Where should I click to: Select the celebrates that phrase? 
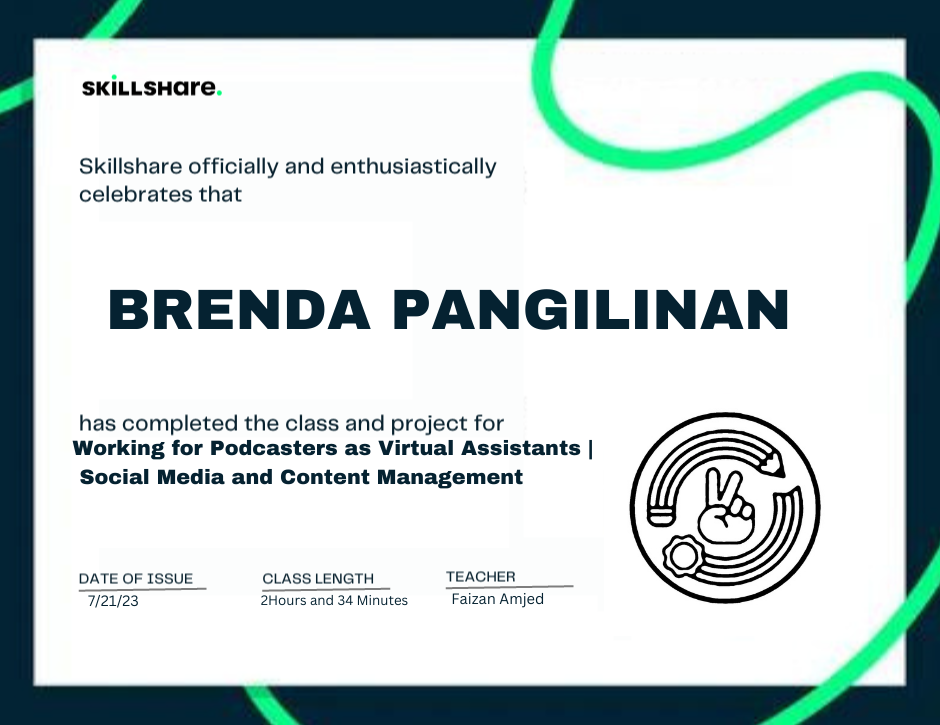tap(160, 195)
